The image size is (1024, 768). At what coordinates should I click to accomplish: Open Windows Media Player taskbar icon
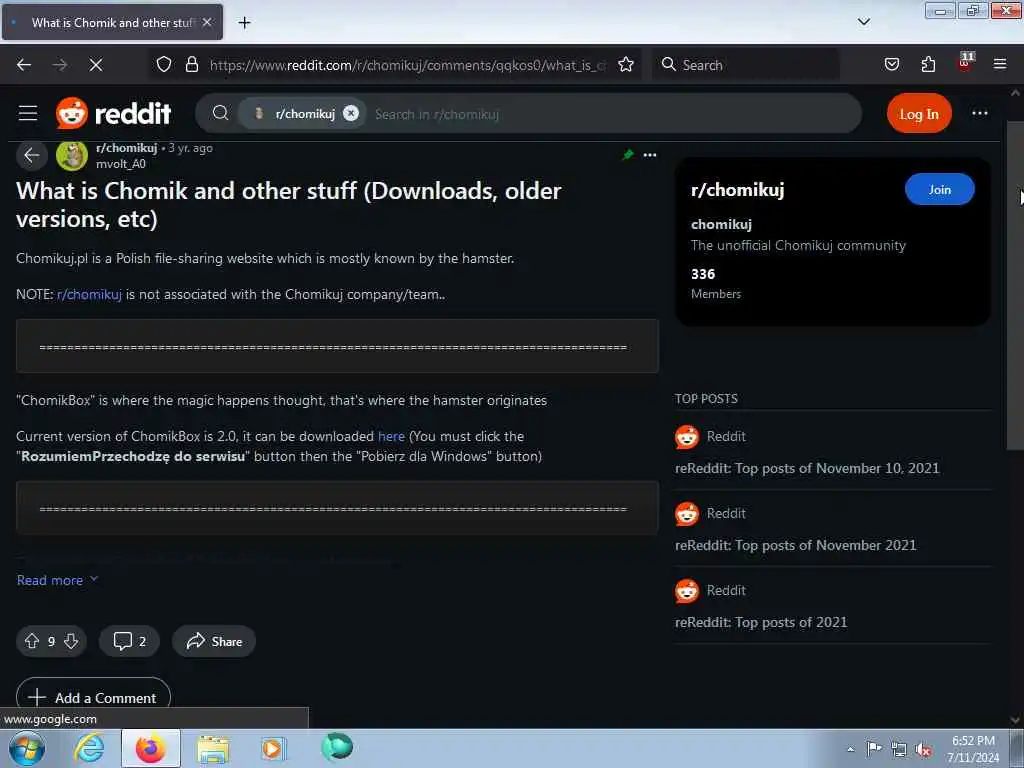tap(273, 748)
